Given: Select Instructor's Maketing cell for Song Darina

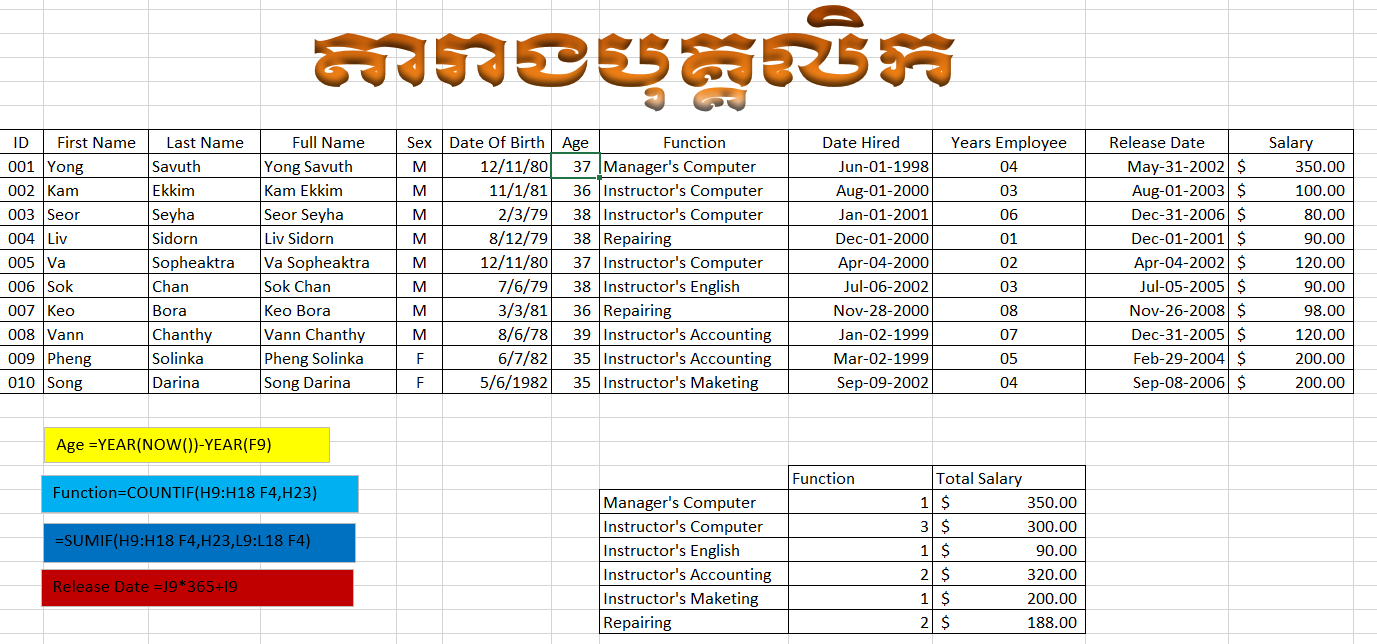Looking at the screenshot, I should point(694,382).
